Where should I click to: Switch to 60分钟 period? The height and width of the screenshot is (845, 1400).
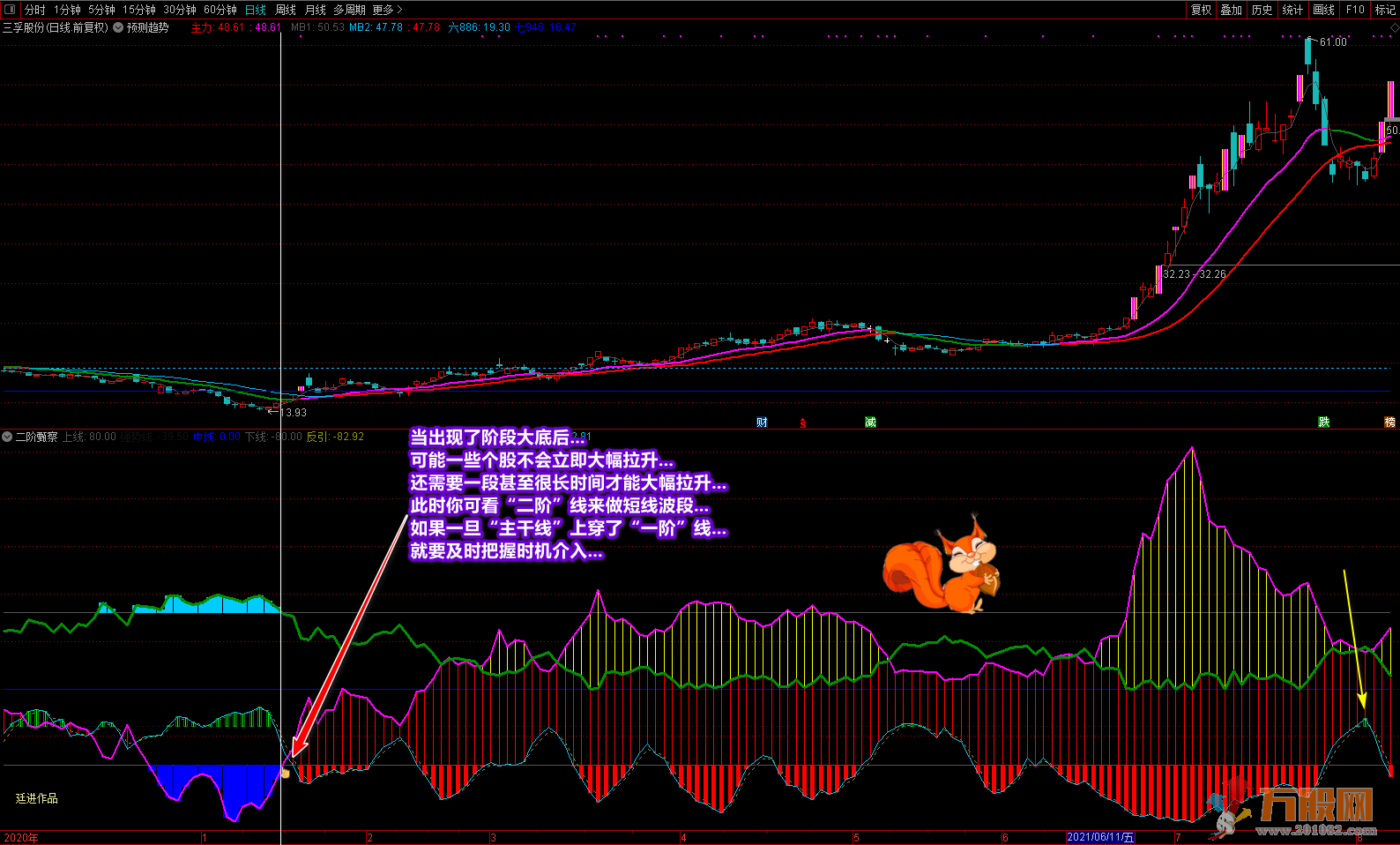[x=220, y=10]
